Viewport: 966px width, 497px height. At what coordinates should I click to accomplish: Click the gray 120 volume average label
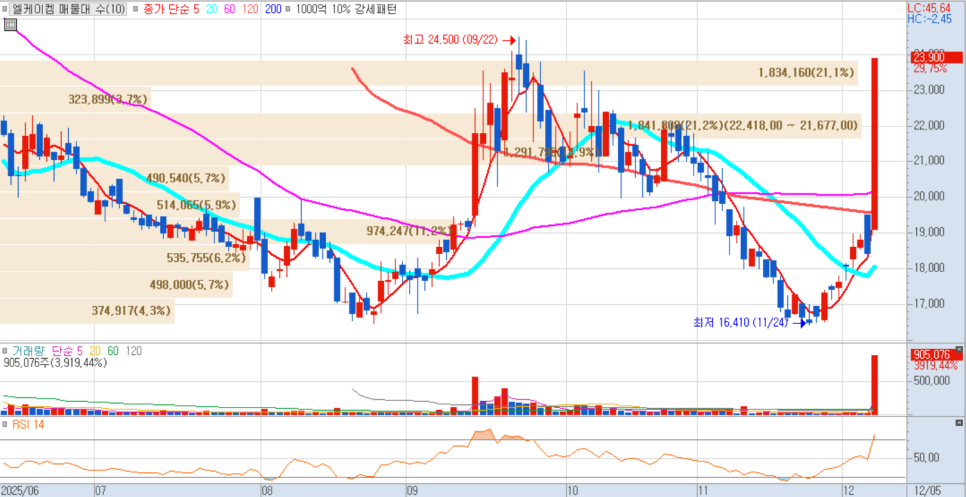134,351
